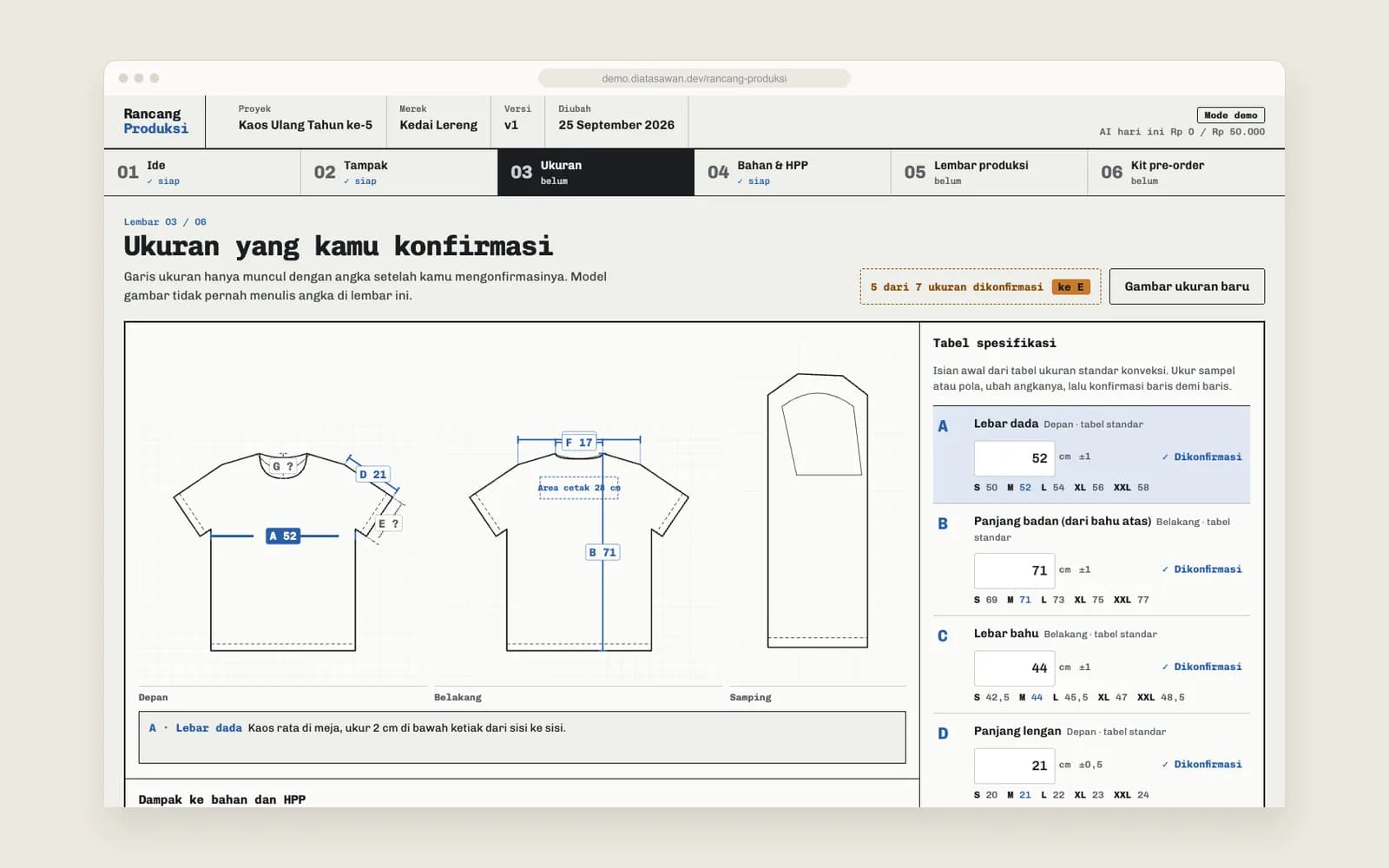This screenshot has height=868, width=1389.
Task: Edit the Lebar dada 52 cm field
Action: (x=1014, y=458)
